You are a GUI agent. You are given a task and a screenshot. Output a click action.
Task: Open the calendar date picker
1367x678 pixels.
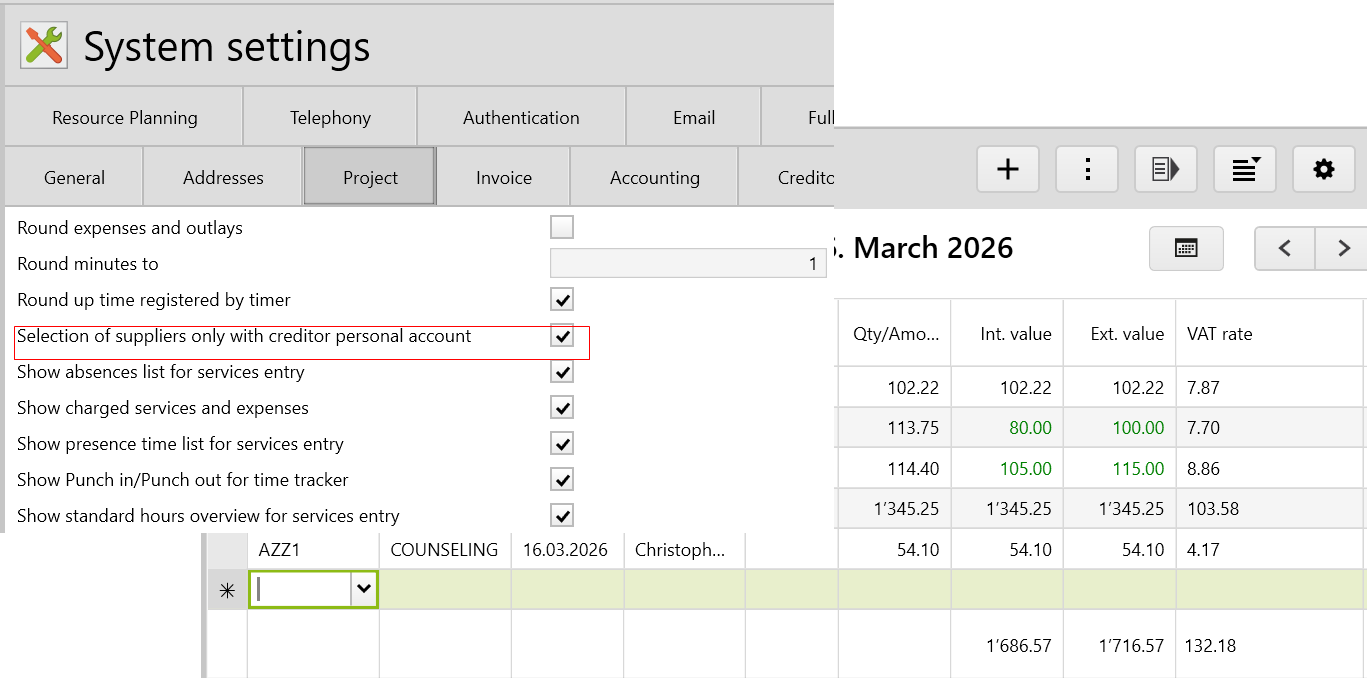(1186, 248)
